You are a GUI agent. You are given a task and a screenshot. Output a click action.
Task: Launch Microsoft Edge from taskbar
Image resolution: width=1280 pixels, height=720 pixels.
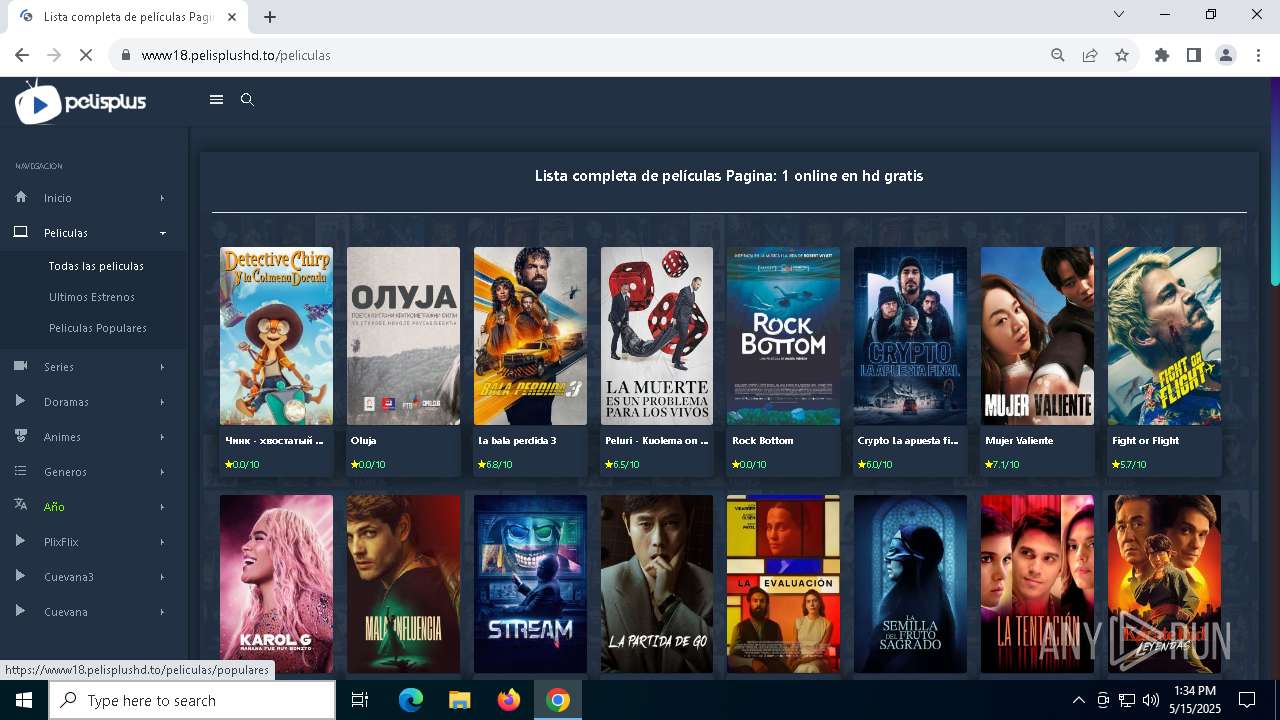click(410, 700)
